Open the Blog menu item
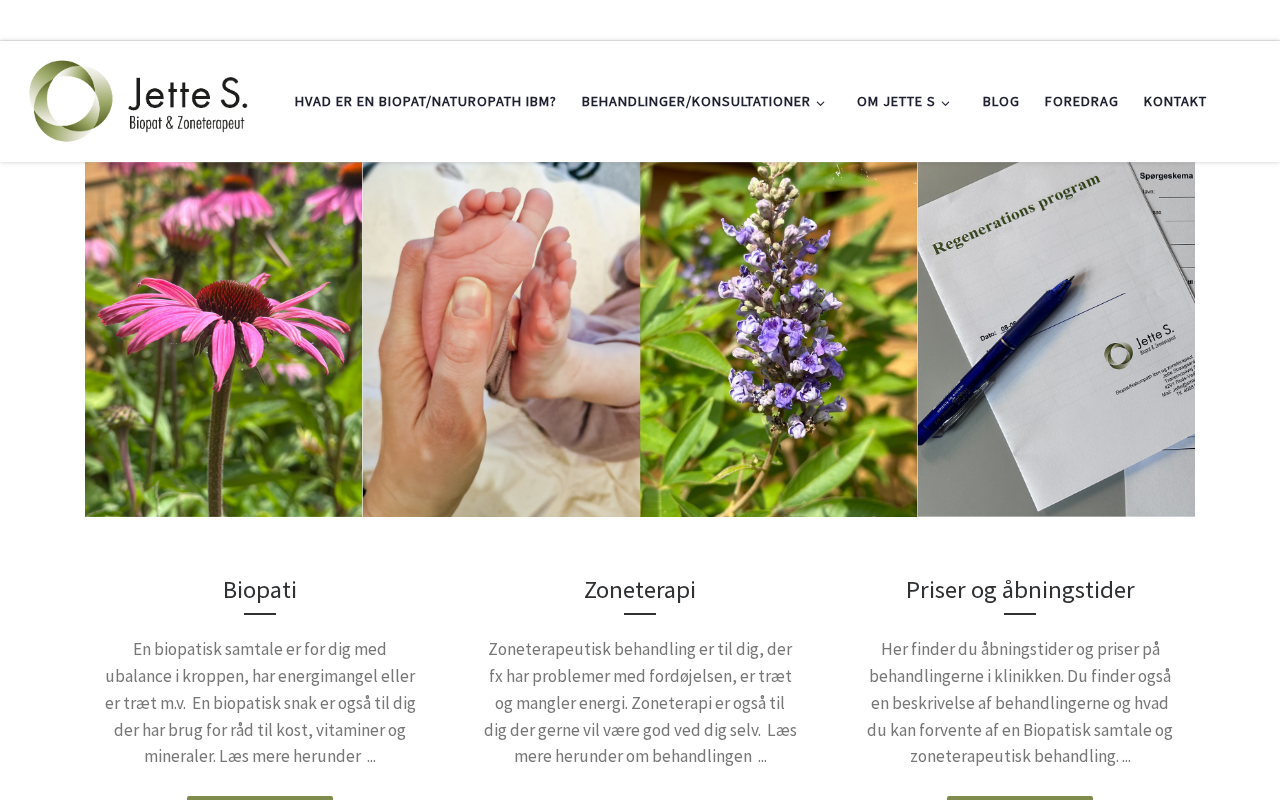This screenshot has width=1280, height=800. coord(1000,102)
